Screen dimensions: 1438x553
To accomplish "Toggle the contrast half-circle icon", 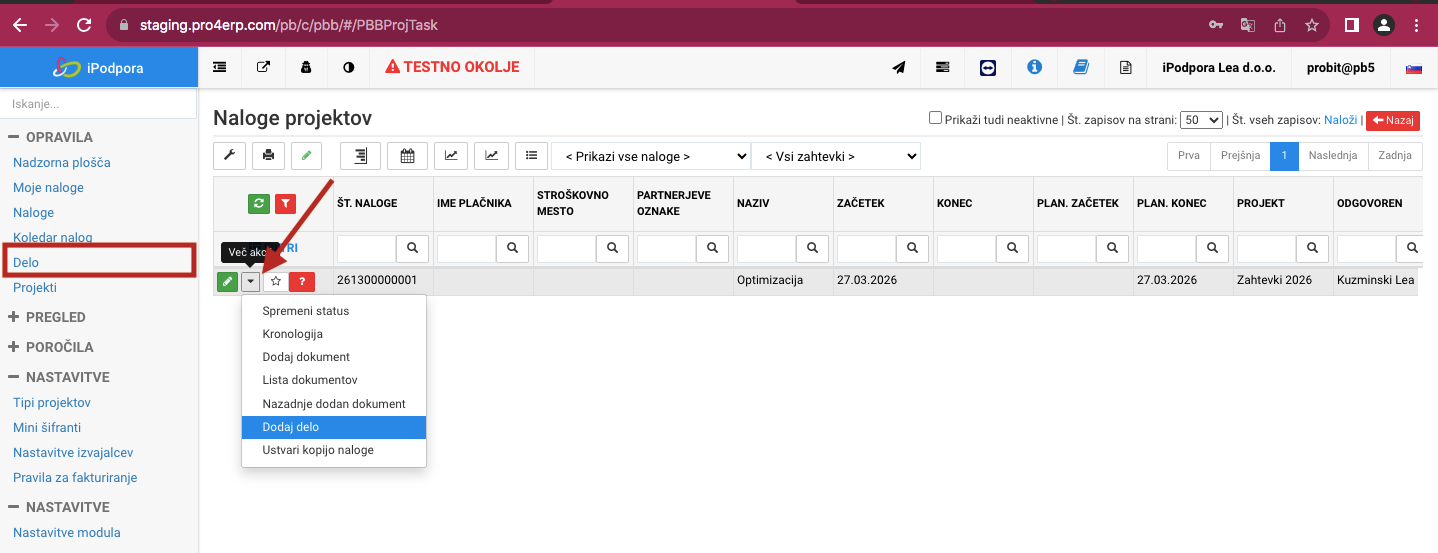I will coord(349,67).
